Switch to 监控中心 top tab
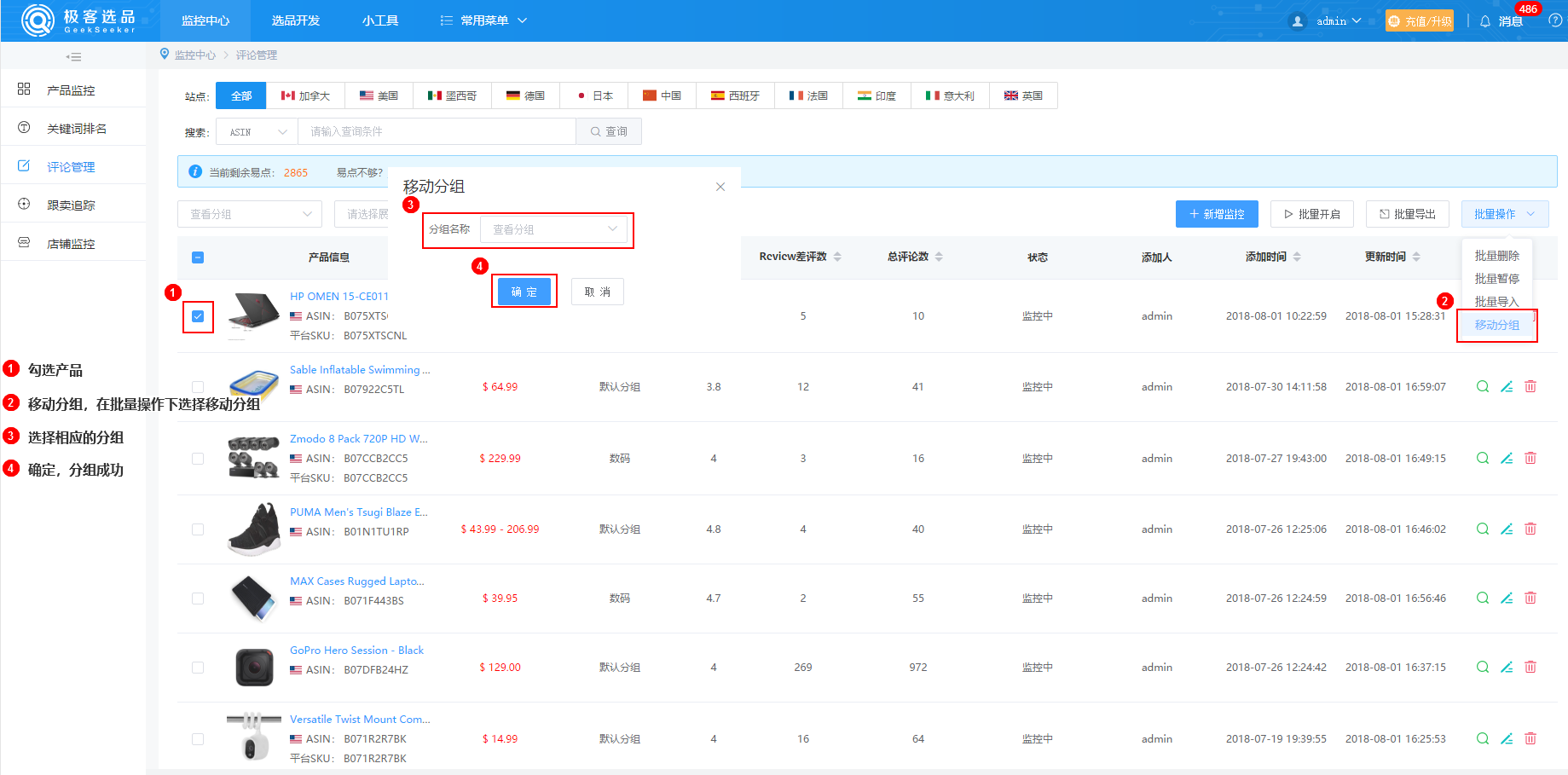1568x775 pixels. click(x=205, y=20)
